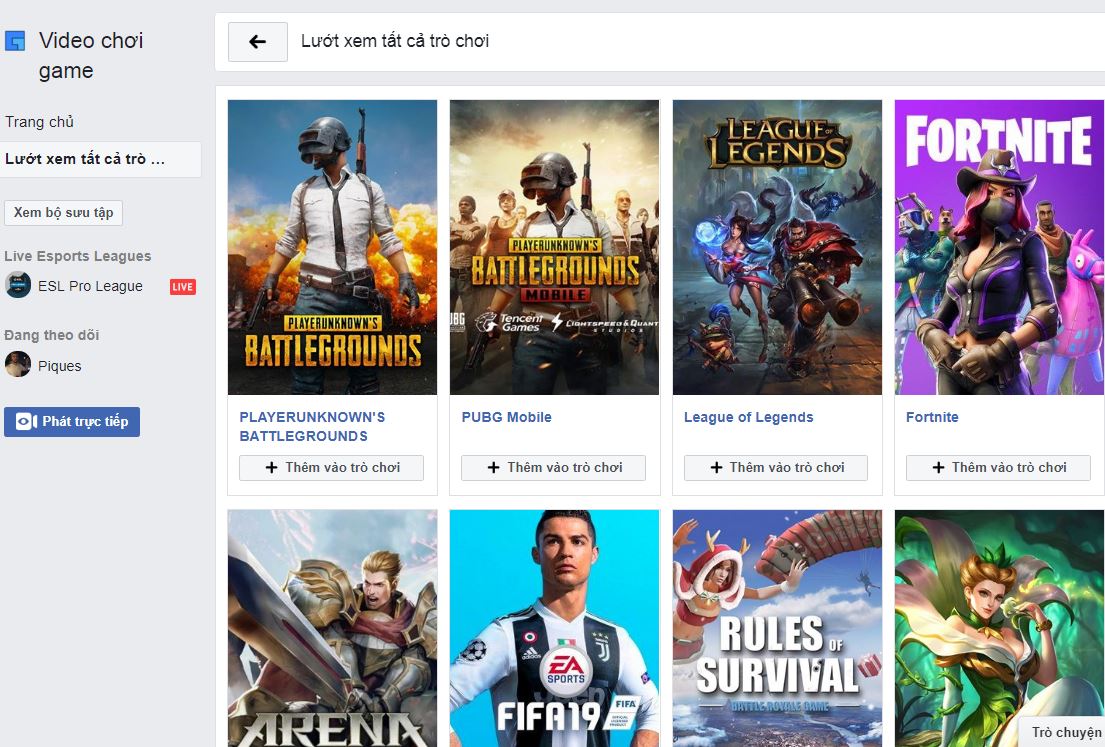Open the ESL Pro League avatar
1105x747 pixels.
18,285
